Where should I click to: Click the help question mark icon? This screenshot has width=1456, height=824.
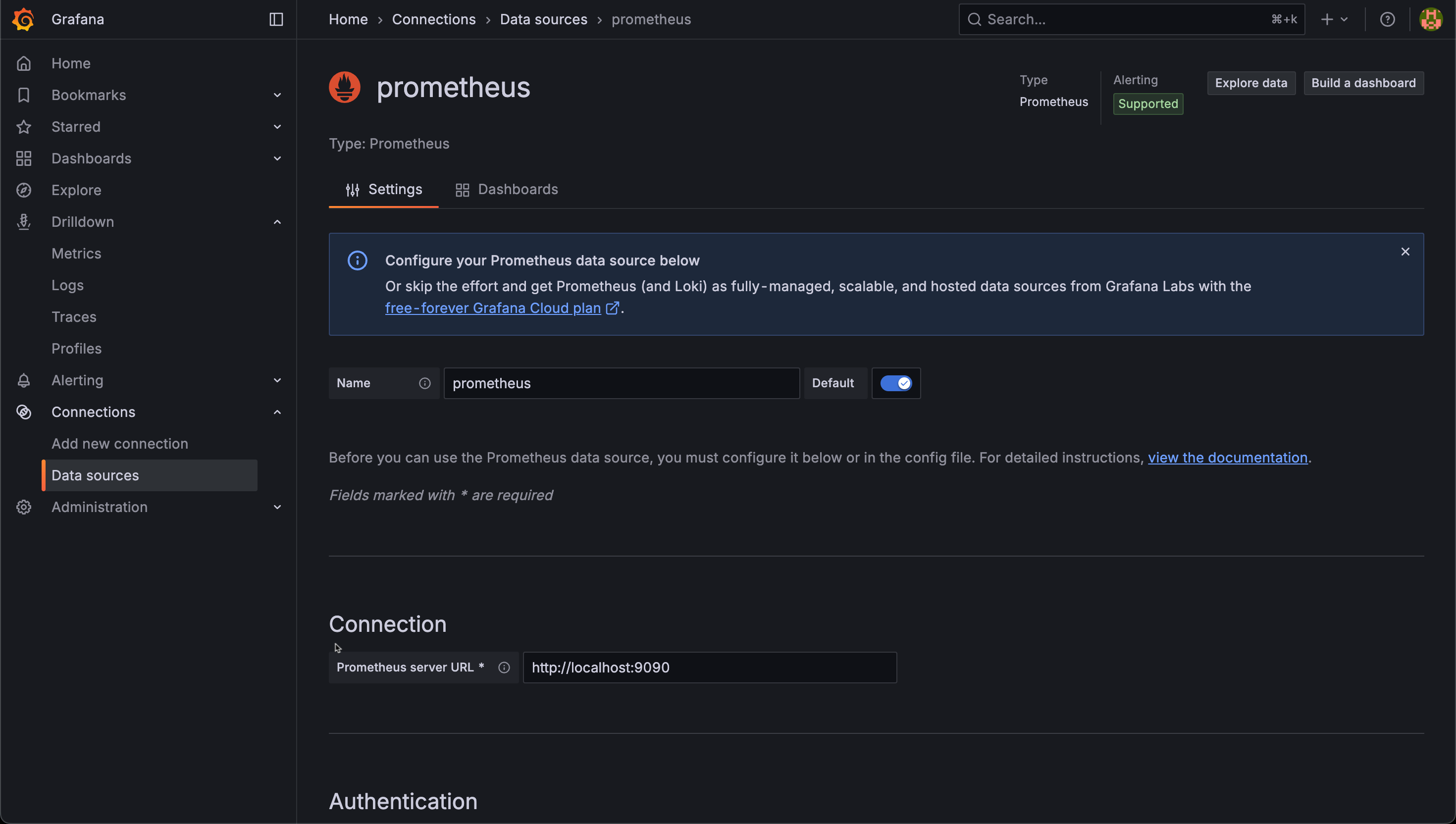1388,19
